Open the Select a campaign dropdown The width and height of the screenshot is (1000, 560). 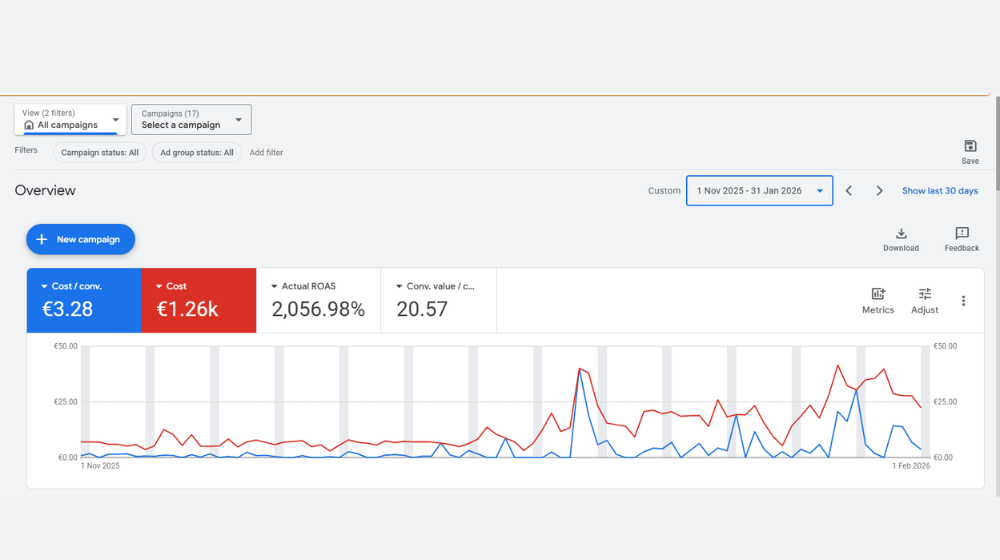tap(191, 119)
